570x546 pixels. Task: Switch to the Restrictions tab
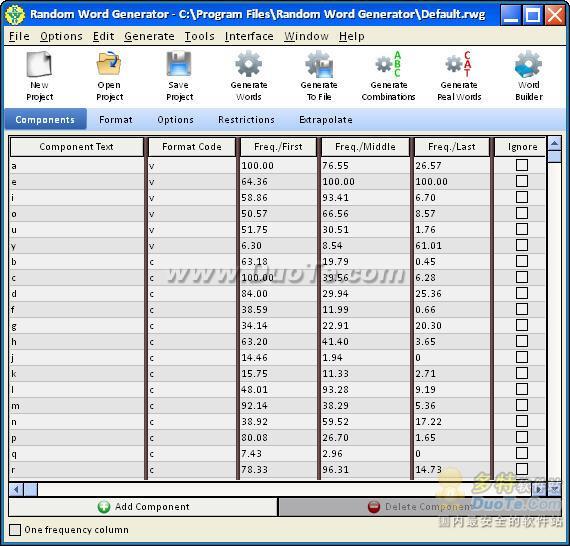[x=246, y=120]
